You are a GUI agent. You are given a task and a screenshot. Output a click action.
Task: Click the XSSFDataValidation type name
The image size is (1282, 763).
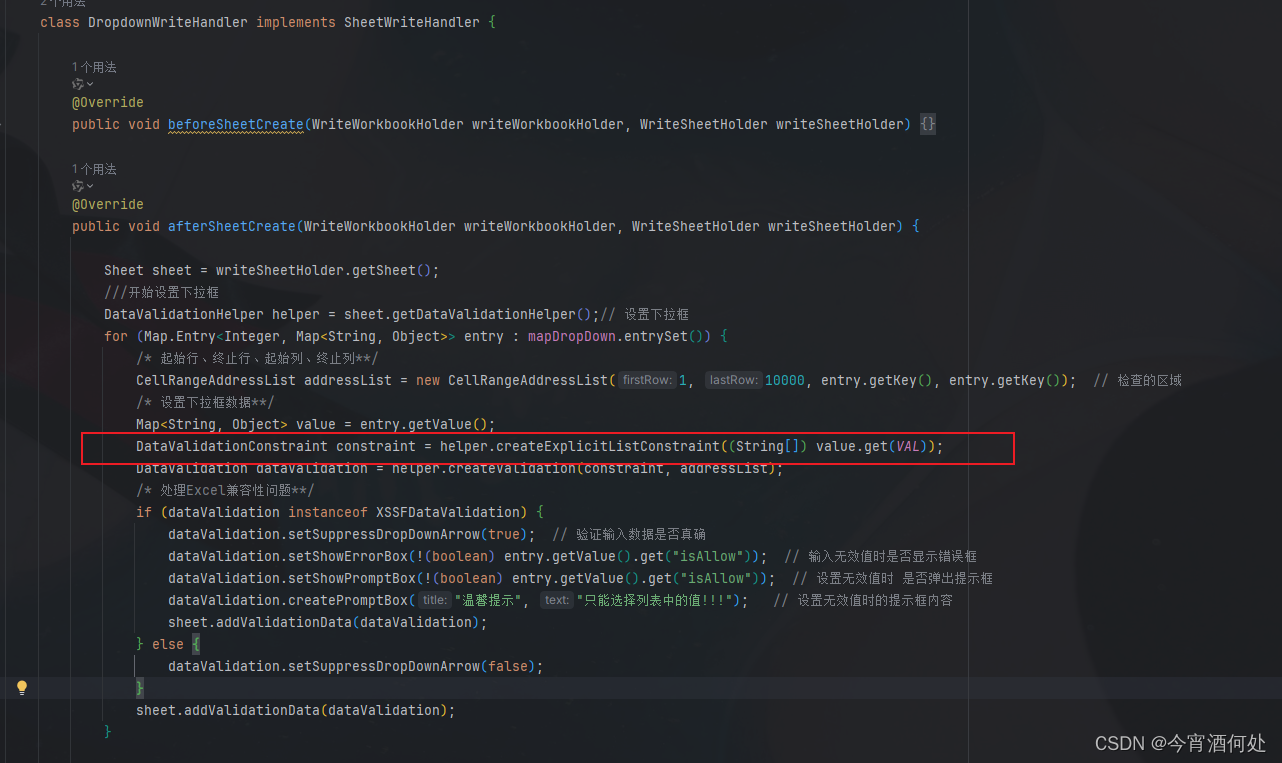[x=448, y=512]
